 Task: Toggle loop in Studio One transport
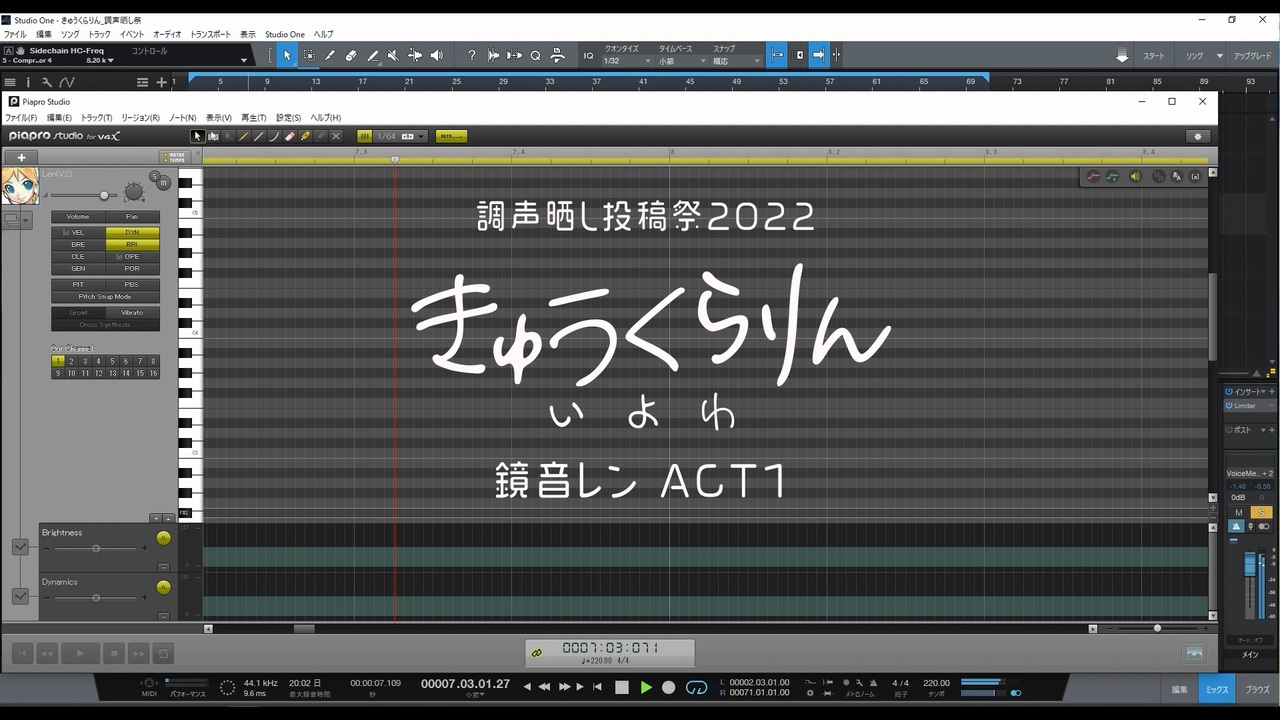[x=695, y=687]
